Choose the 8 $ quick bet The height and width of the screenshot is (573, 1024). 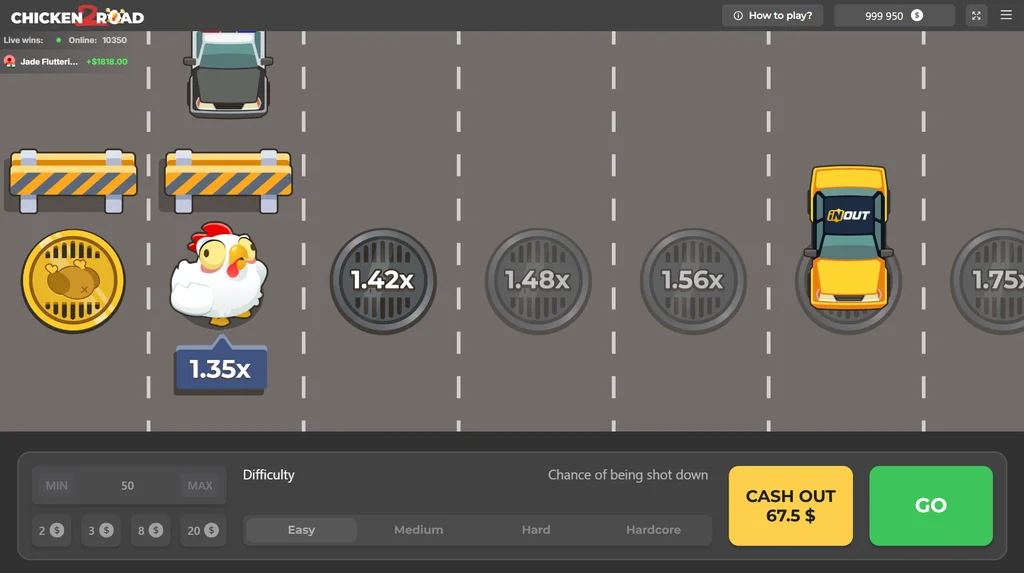pos(150,531)
